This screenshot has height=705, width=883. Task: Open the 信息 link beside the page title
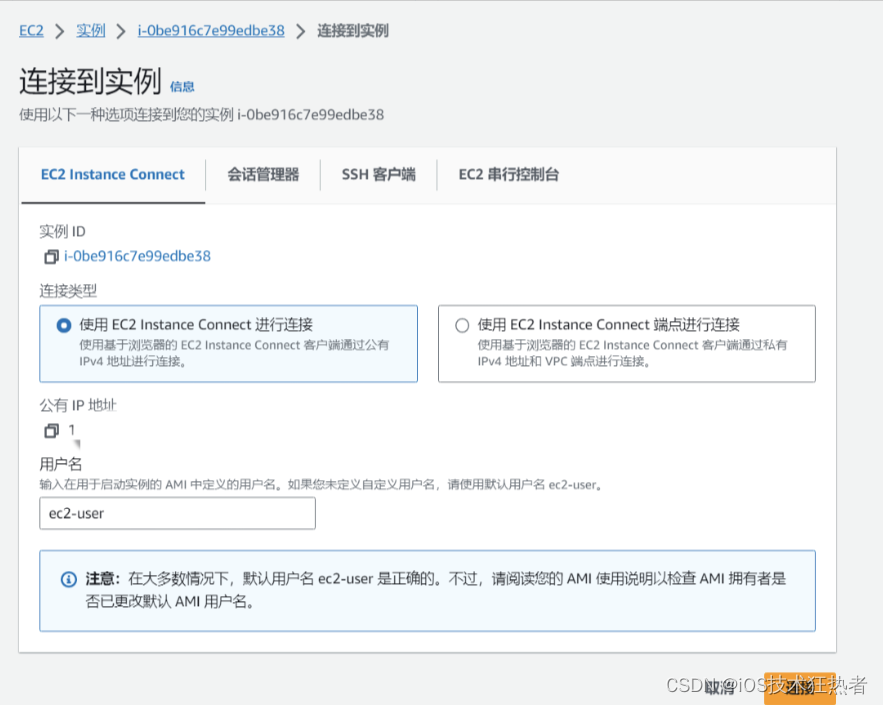(183, 88)
